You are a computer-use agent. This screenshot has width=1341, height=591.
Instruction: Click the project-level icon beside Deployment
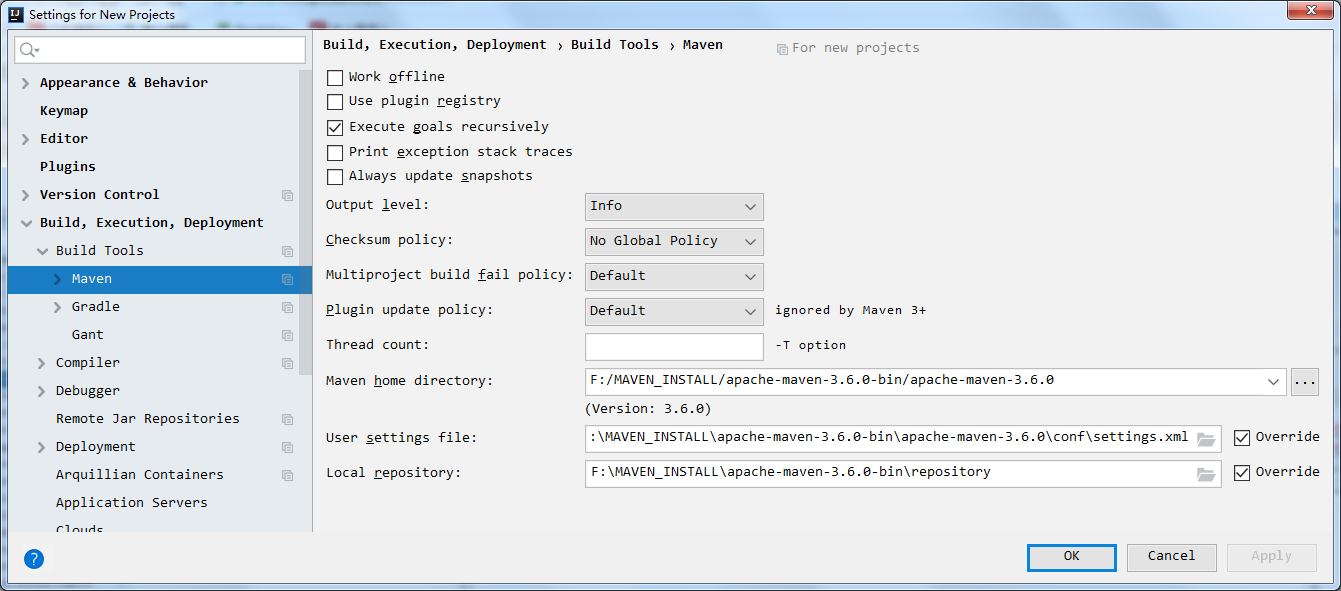(x=288, y=447)
